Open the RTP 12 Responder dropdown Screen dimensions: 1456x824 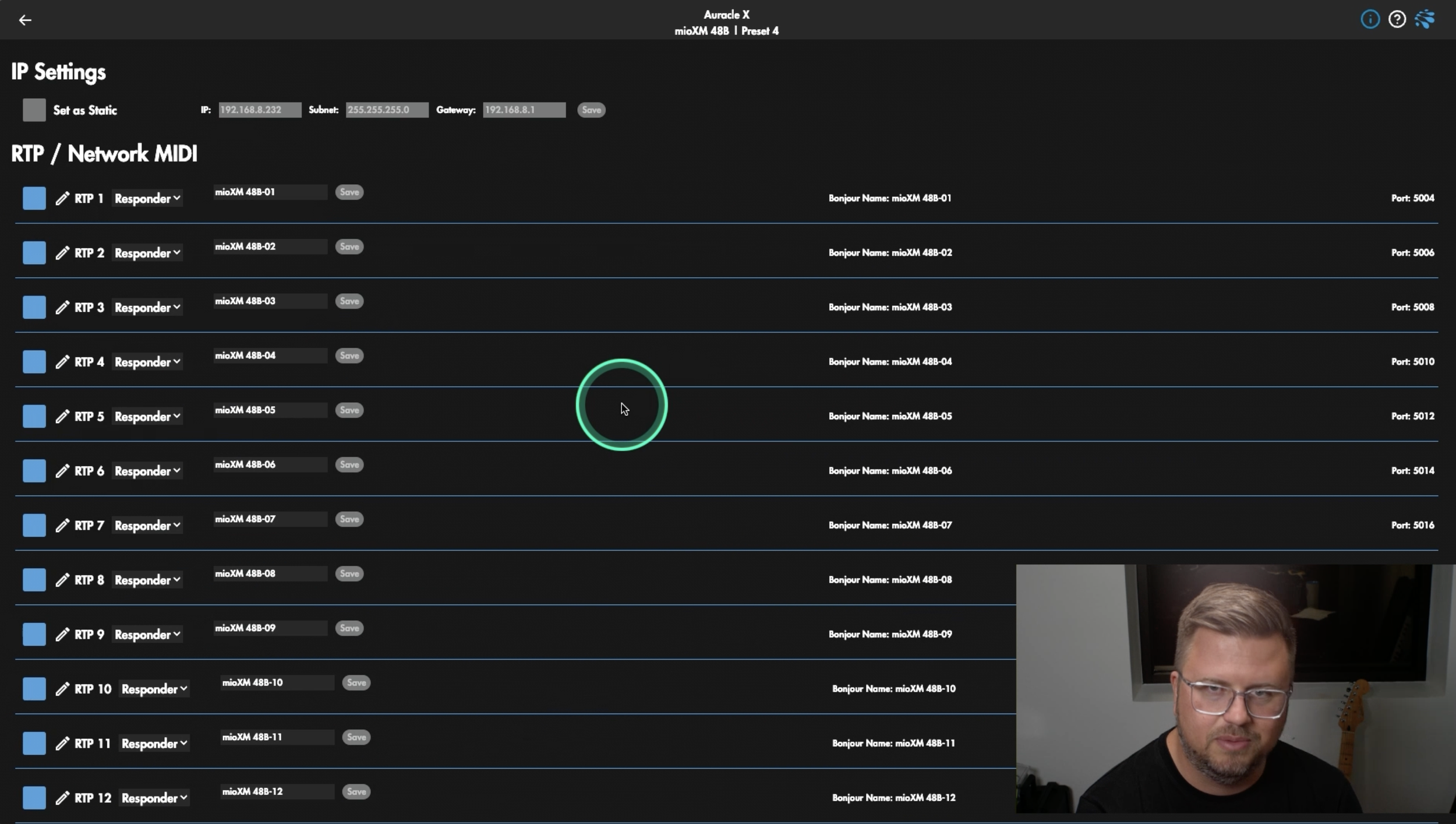[x=154, y=798]
